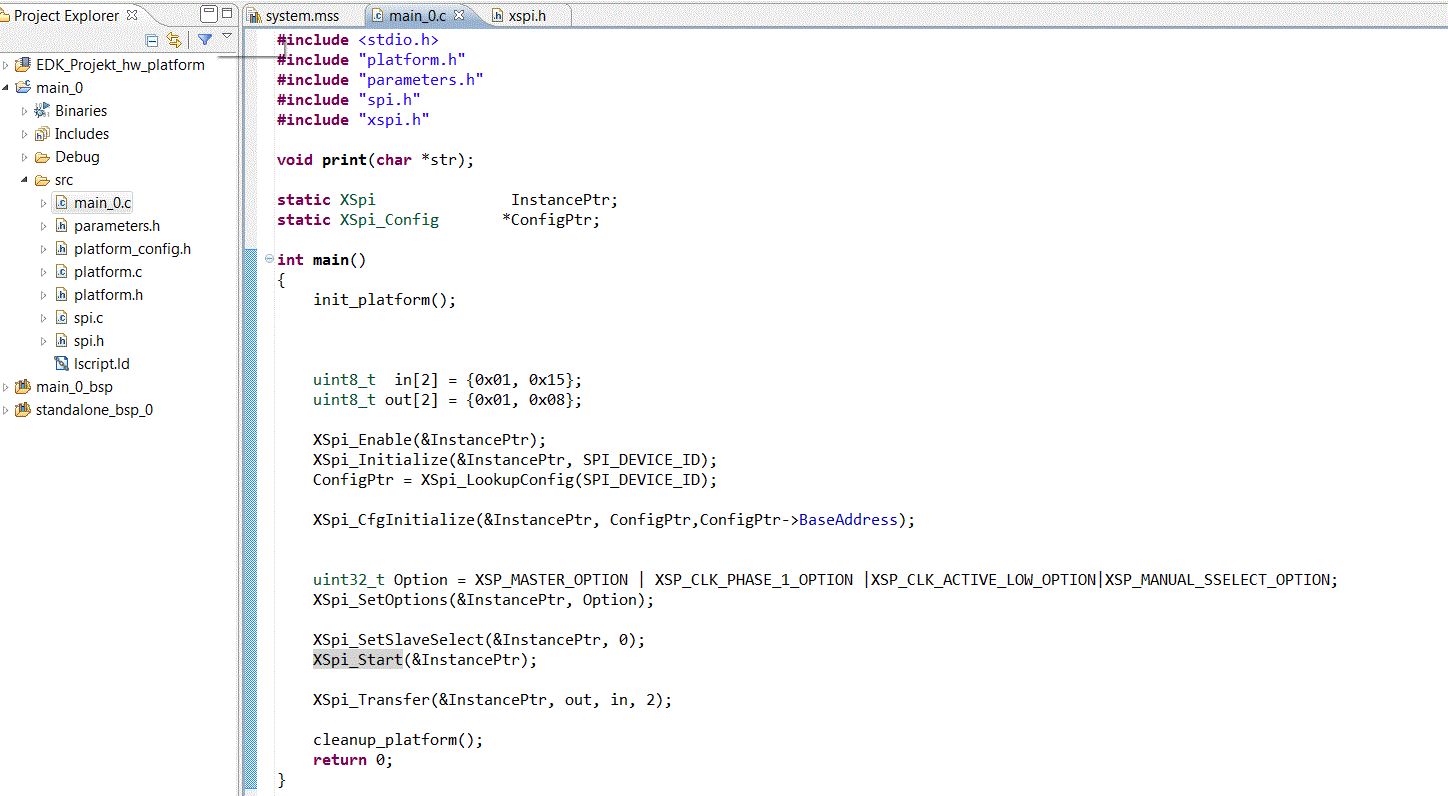Close the main_0.c editor tab
The width and height of the screenshot is (1448, 796).
459,16
